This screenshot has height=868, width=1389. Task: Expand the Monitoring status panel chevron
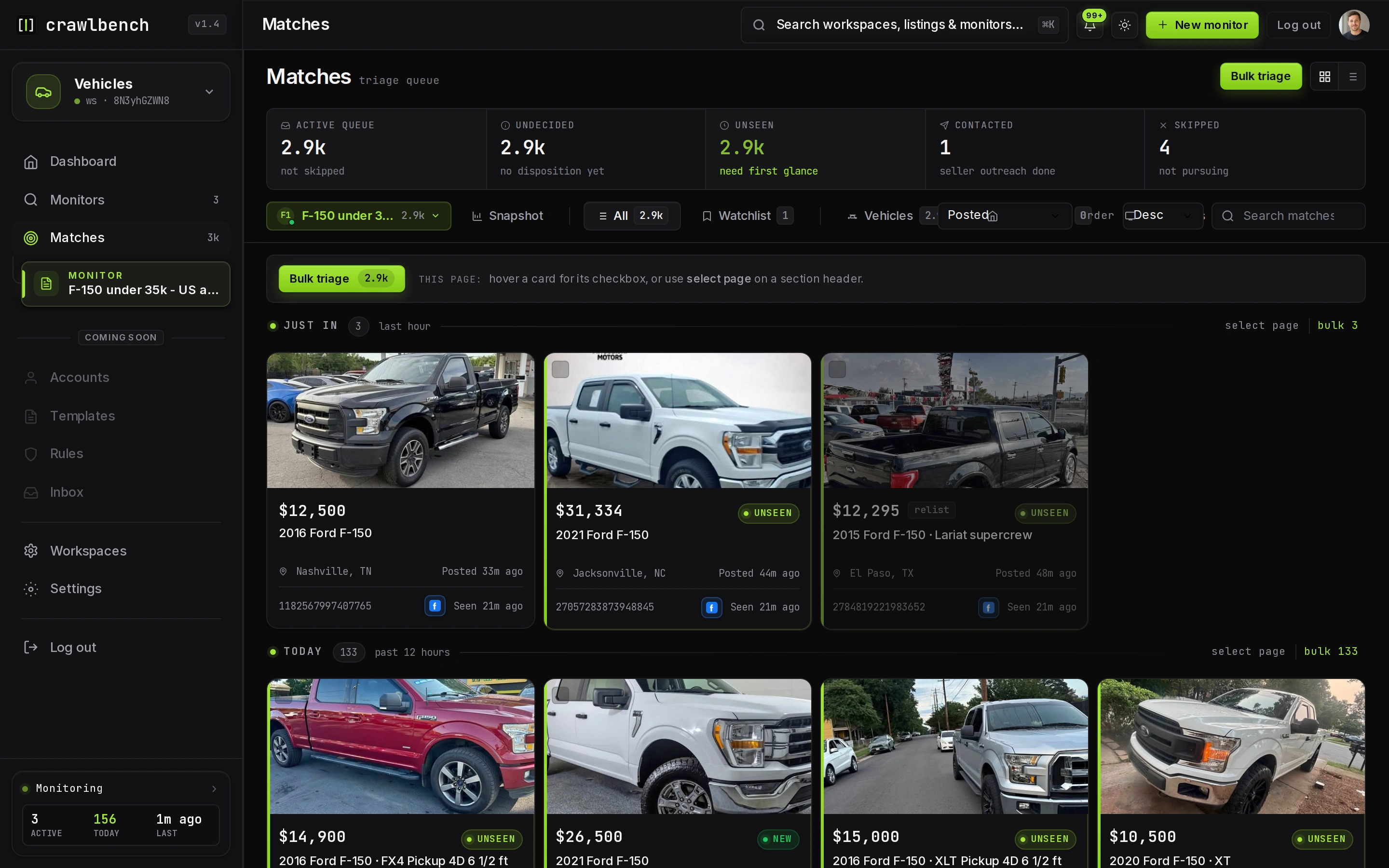tap(214, 789)
